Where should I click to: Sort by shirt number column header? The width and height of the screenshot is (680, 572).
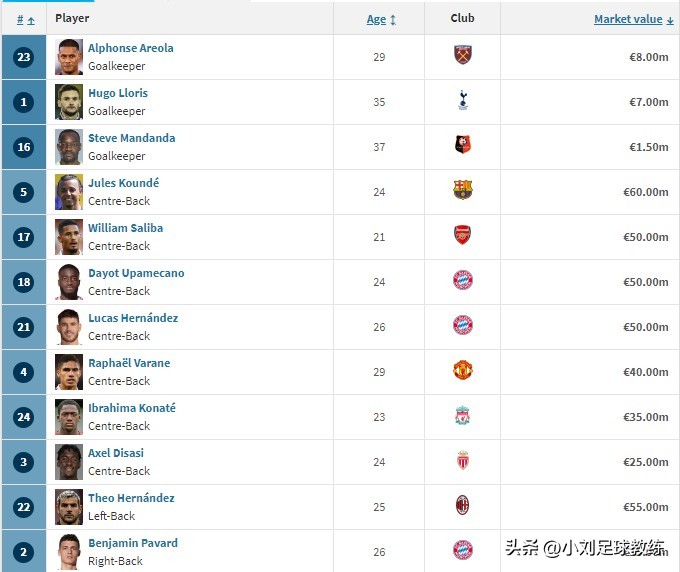tap(26, 19)
